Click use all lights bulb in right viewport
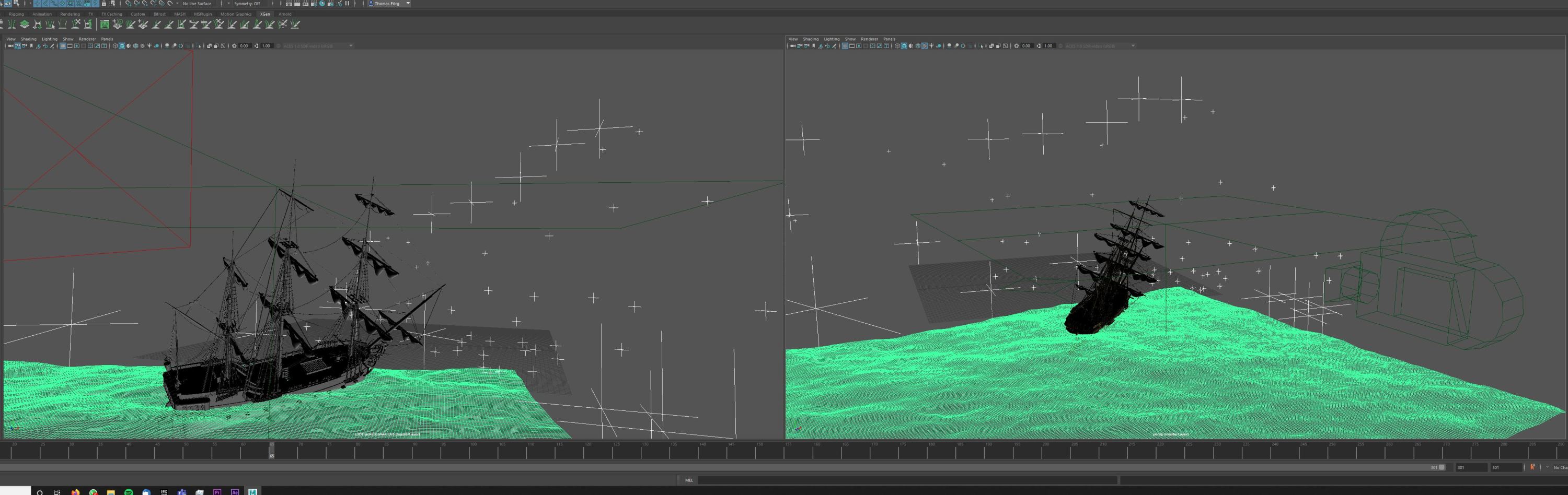Screen dimensions: 1568x495 coord(931,45)
